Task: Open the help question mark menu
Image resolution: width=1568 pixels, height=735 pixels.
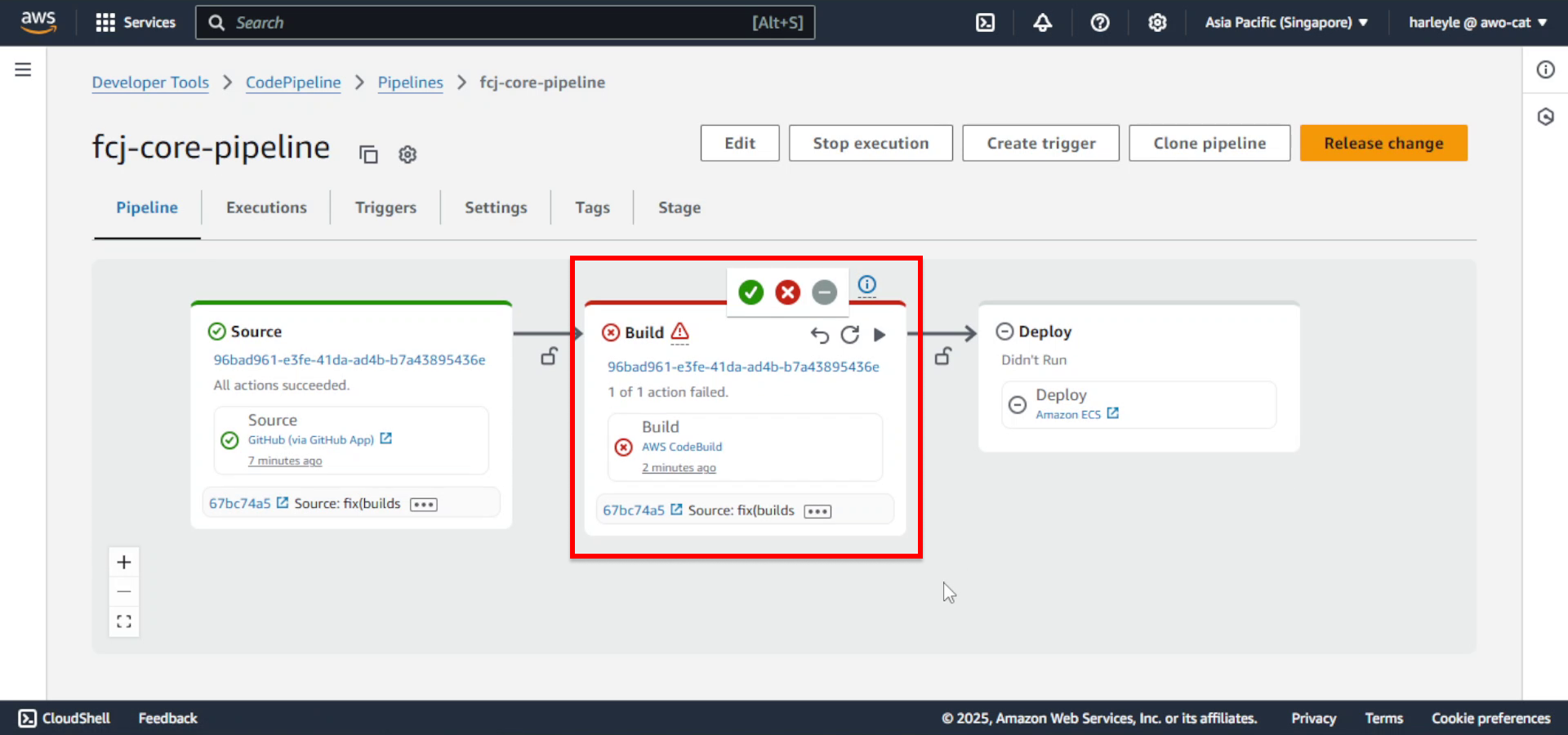Action: 1100,23
